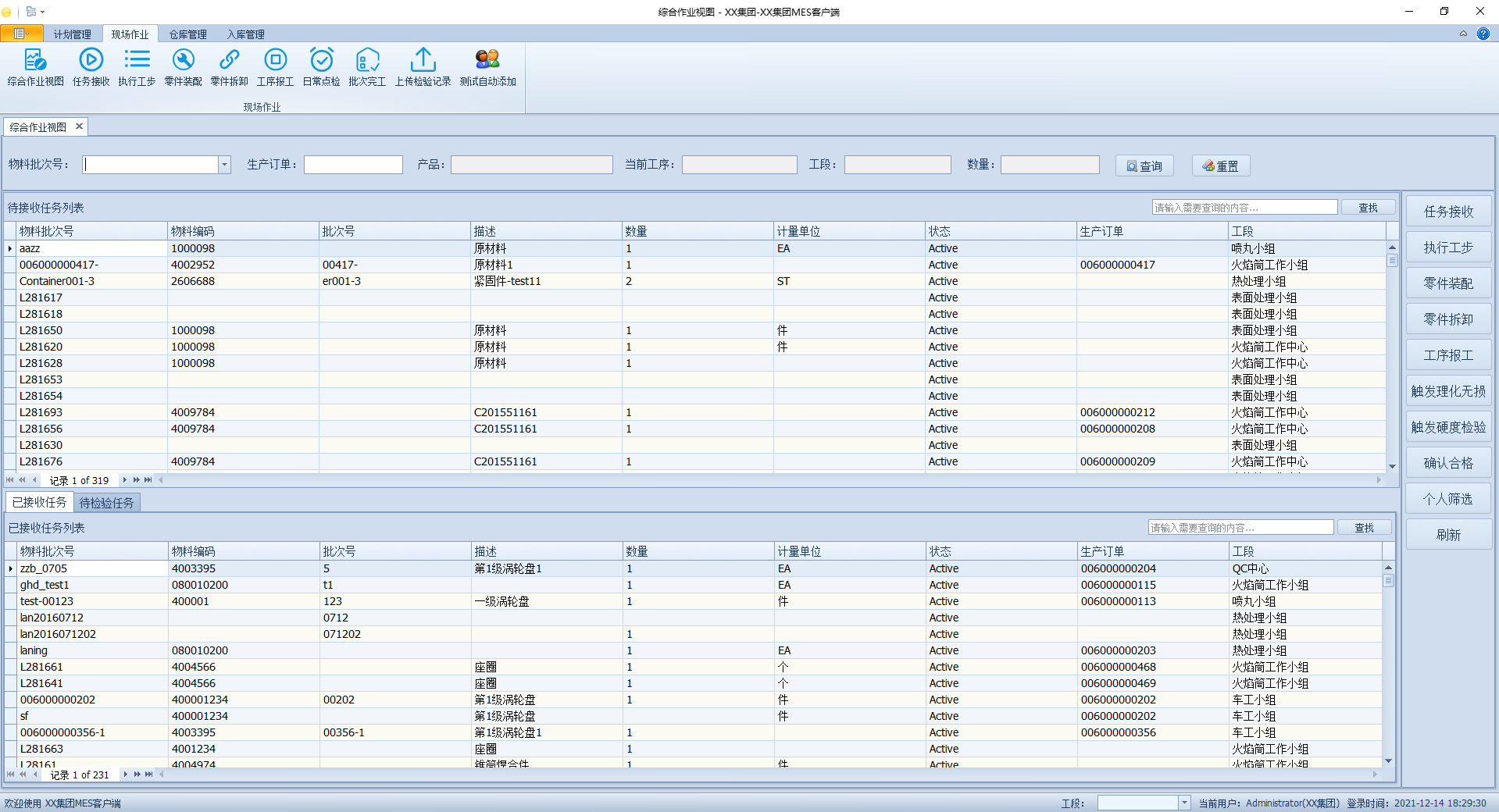1499x812 pixels.
Task: Collapse the ribbon with the caret icon
Action: (1463, 34)
